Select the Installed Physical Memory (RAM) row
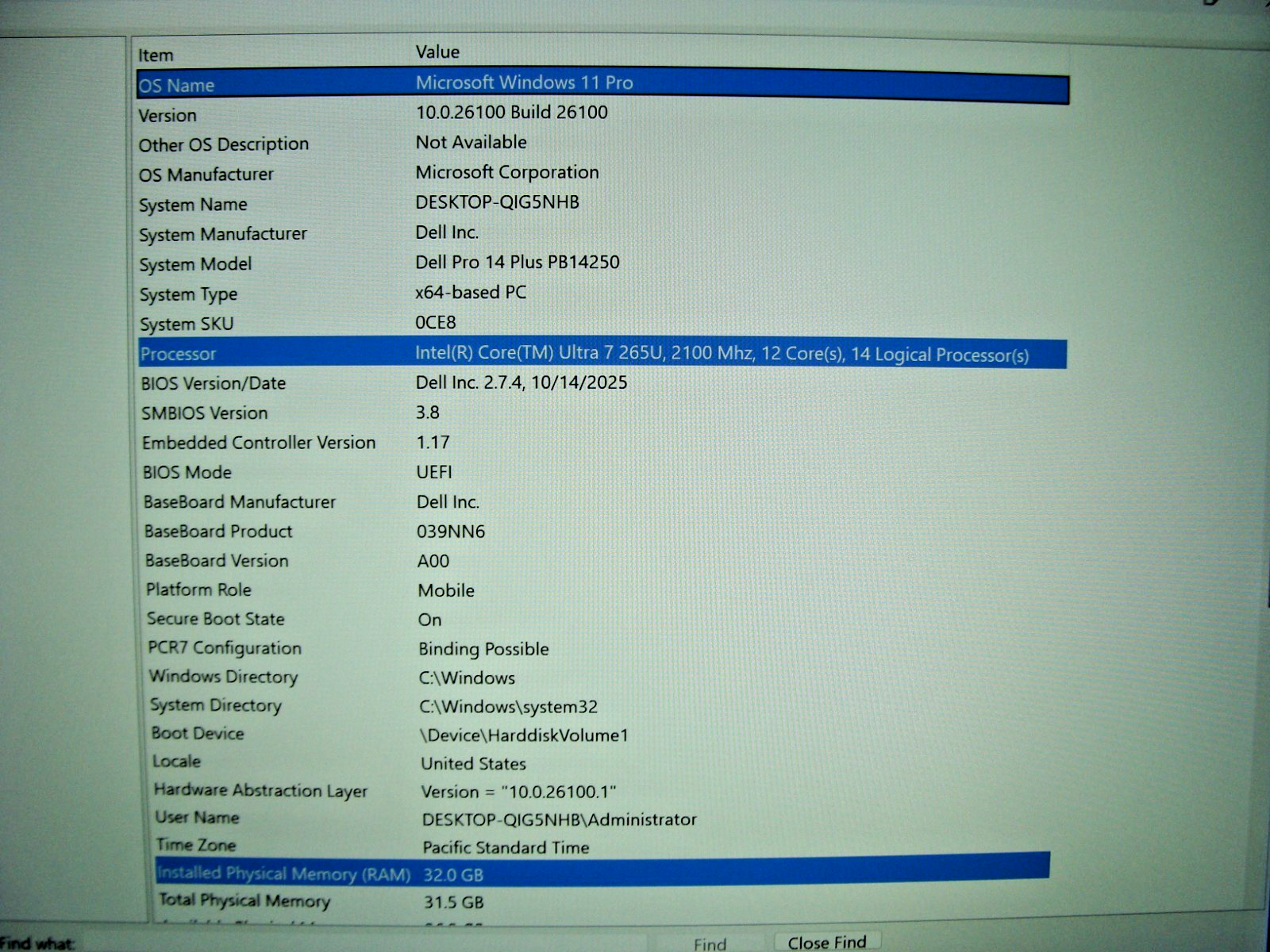1270x952 pixels. click(x=283, y=873)
